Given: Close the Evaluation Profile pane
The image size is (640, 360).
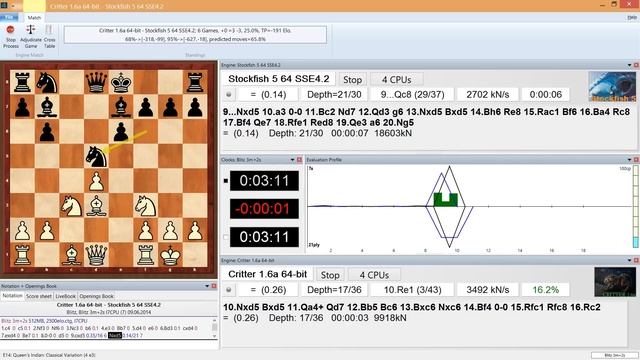Looking at the screenshot, I should click(636, 160).
